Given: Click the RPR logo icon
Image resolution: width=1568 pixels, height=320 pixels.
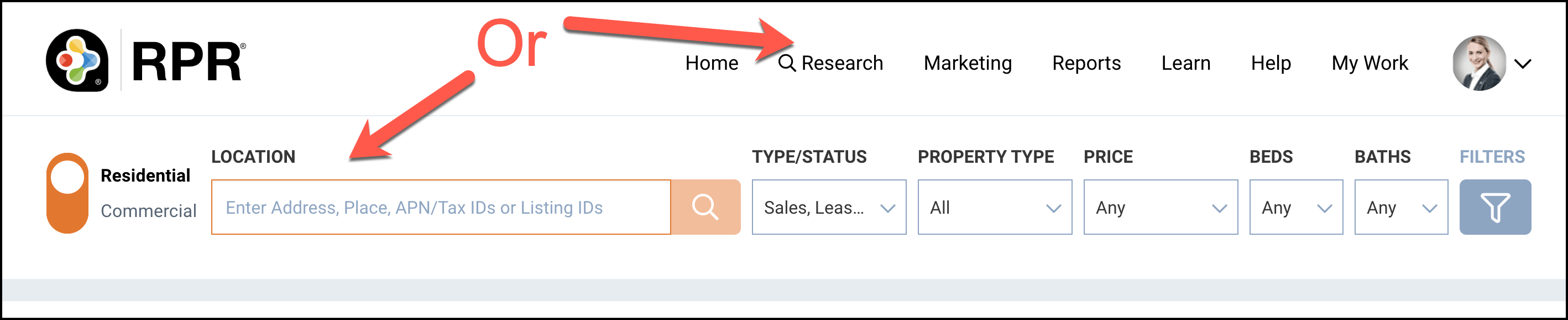Looking at the screenshot, I should point(77,61).
